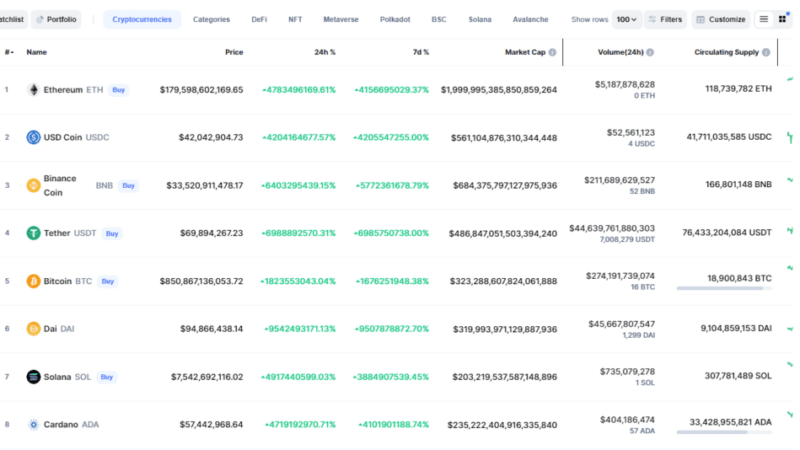The width and height of the screenshot is (800, 450).
Task: Open the Dai coin page link
Action: 50,329
